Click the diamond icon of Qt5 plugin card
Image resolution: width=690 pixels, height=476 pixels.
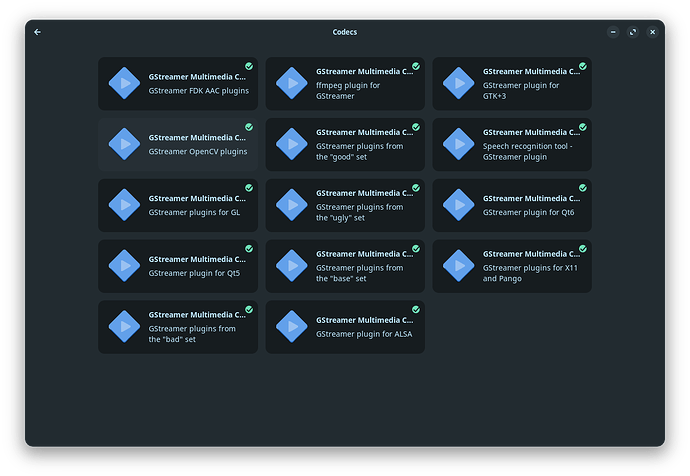click(125, 266)
